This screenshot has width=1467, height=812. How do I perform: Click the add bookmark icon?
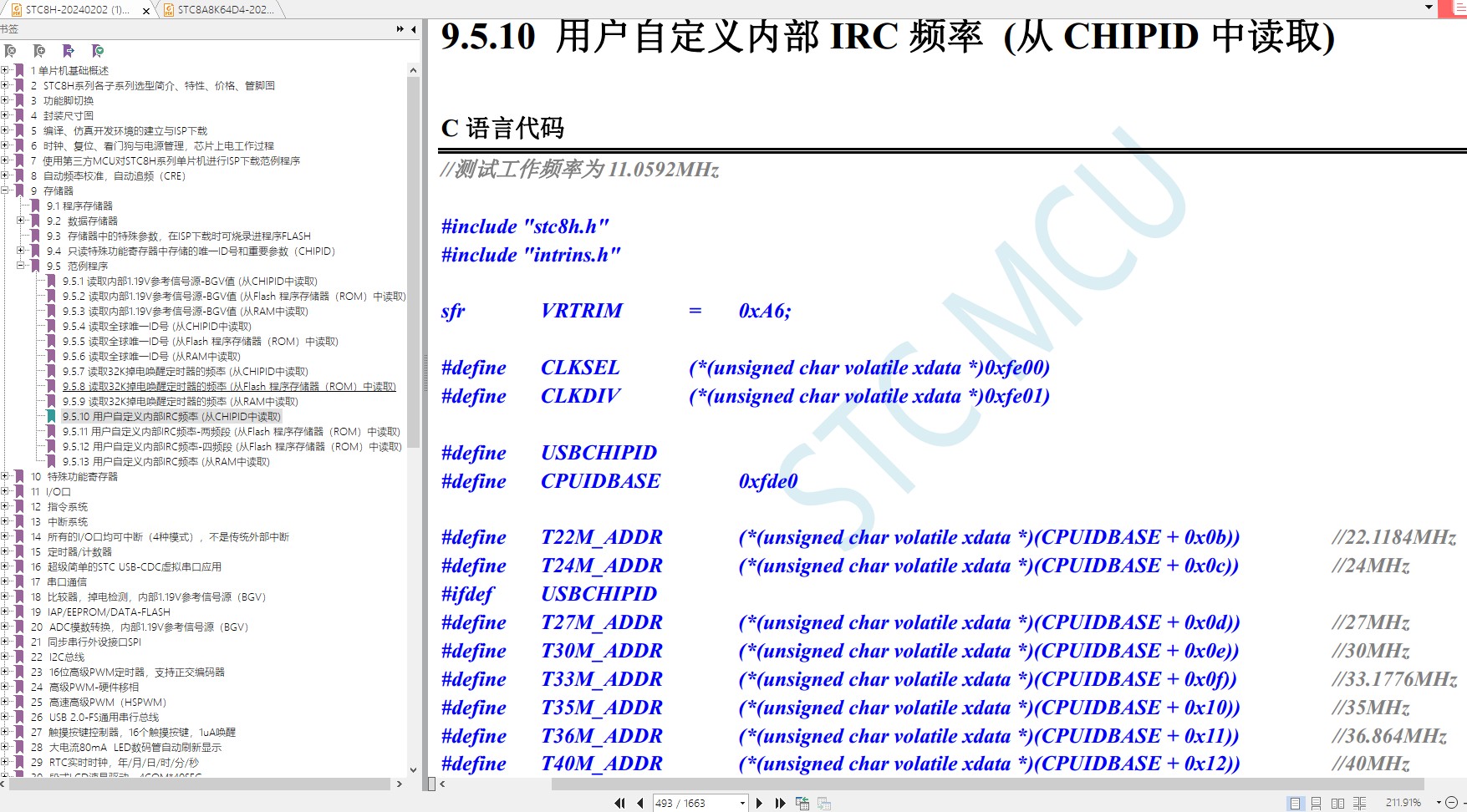(39, 51)
